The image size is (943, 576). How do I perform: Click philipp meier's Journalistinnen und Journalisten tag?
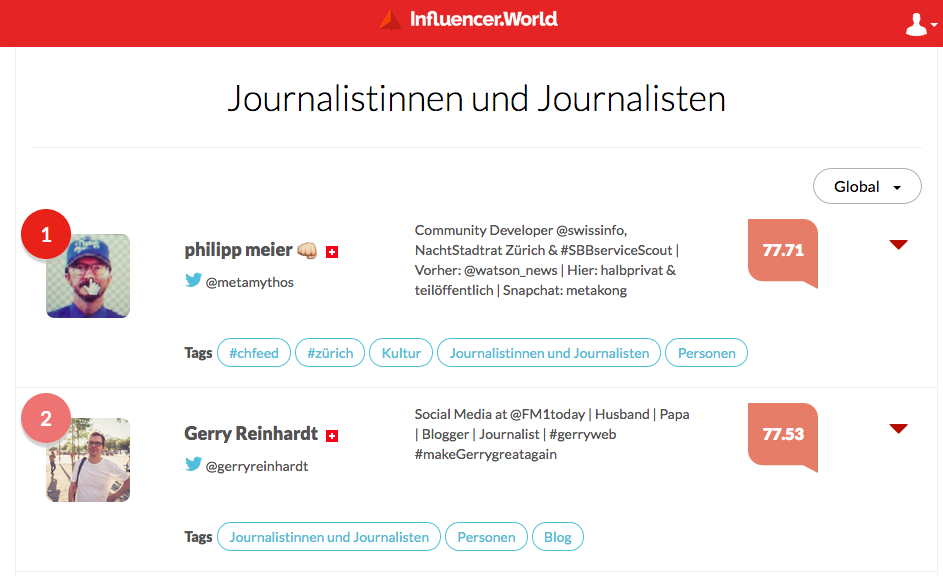pyautogui.click(x=549, y=353)
